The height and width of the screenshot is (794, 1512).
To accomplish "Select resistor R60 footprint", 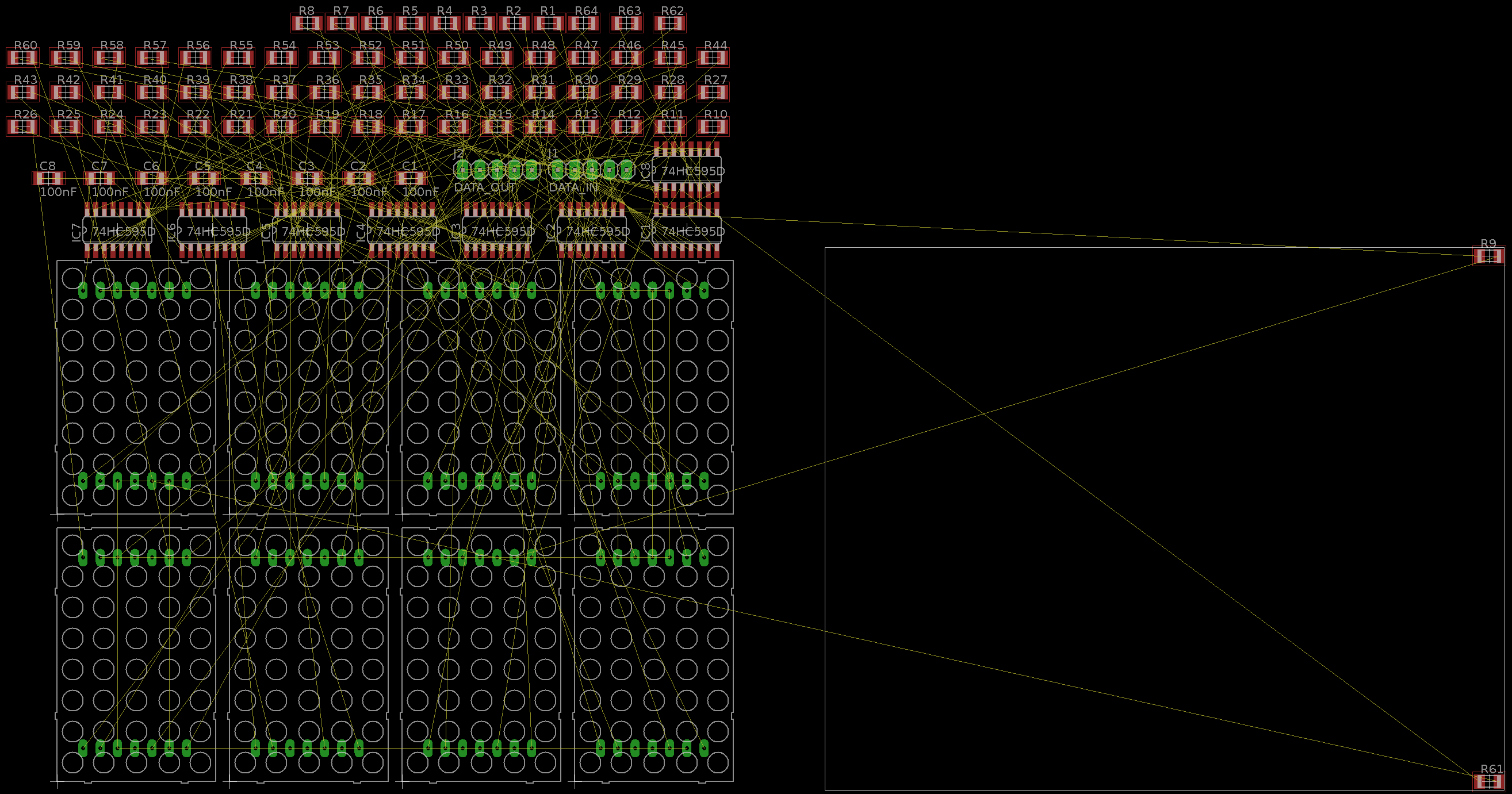I will point(22,57).
